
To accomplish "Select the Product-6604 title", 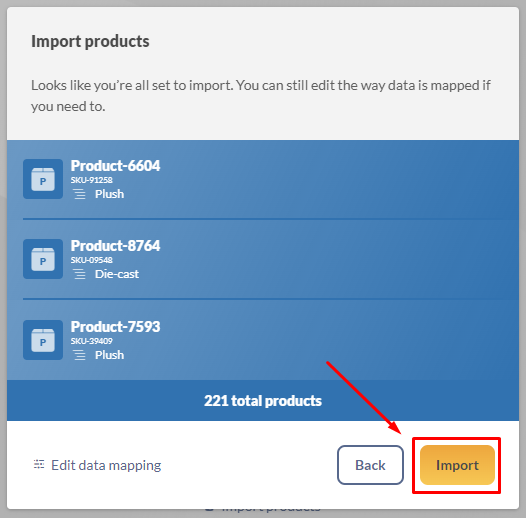I will pyautogui.click(x=115, y=166).
